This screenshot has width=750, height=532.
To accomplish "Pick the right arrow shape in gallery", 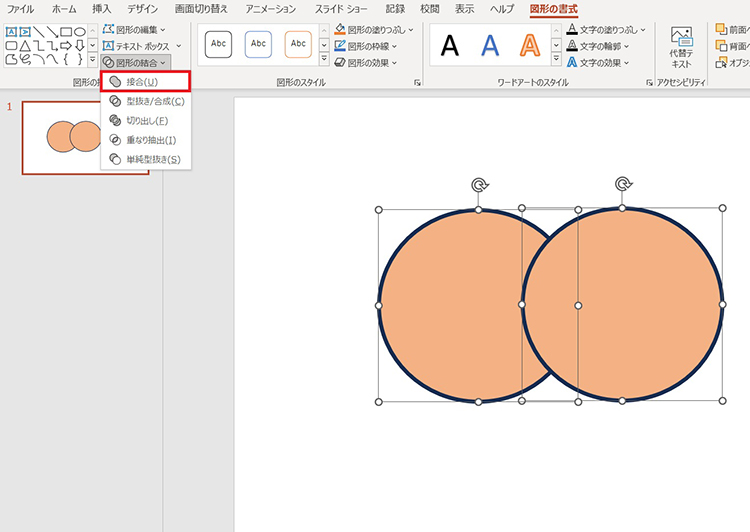I will point(66,45).
